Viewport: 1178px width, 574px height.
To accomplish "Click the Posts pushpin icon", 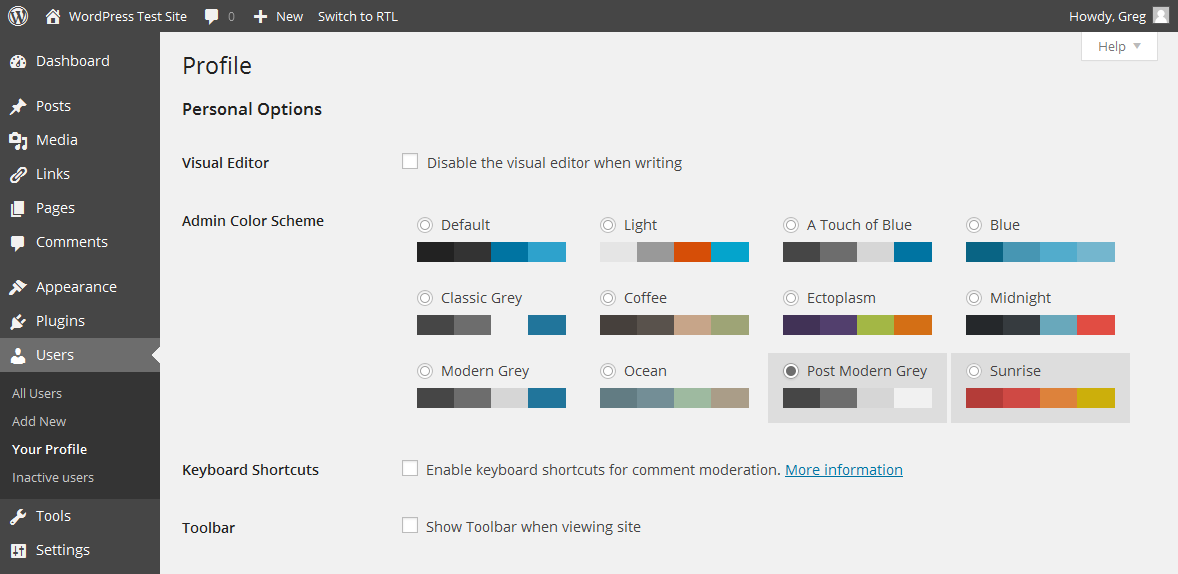I will point(18,107).
